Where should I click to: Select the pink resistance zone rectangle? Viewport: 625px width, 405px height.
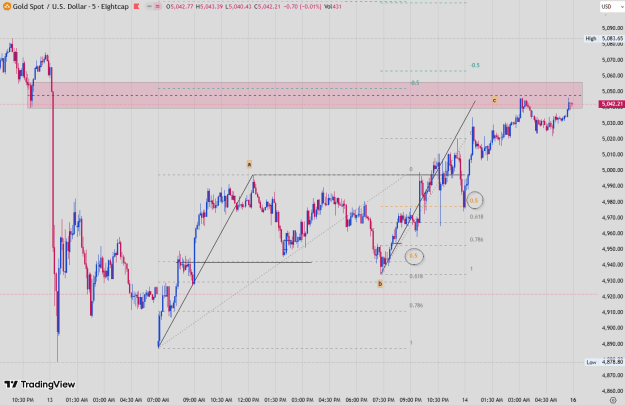[x=305, y=95]
